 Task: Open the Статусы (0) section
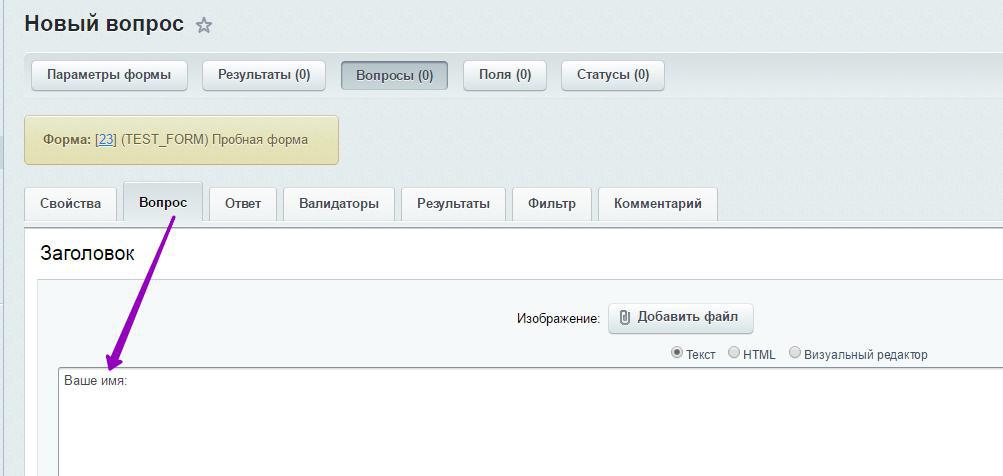click(x=613, y=75)
